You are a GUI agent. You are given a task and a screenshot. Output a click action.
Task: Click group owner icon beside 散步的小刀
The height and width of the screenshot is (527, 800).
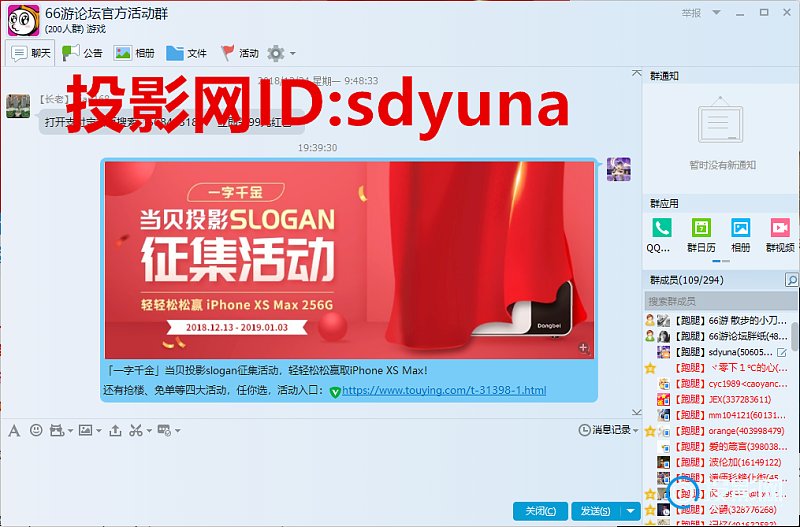point(649,320)
